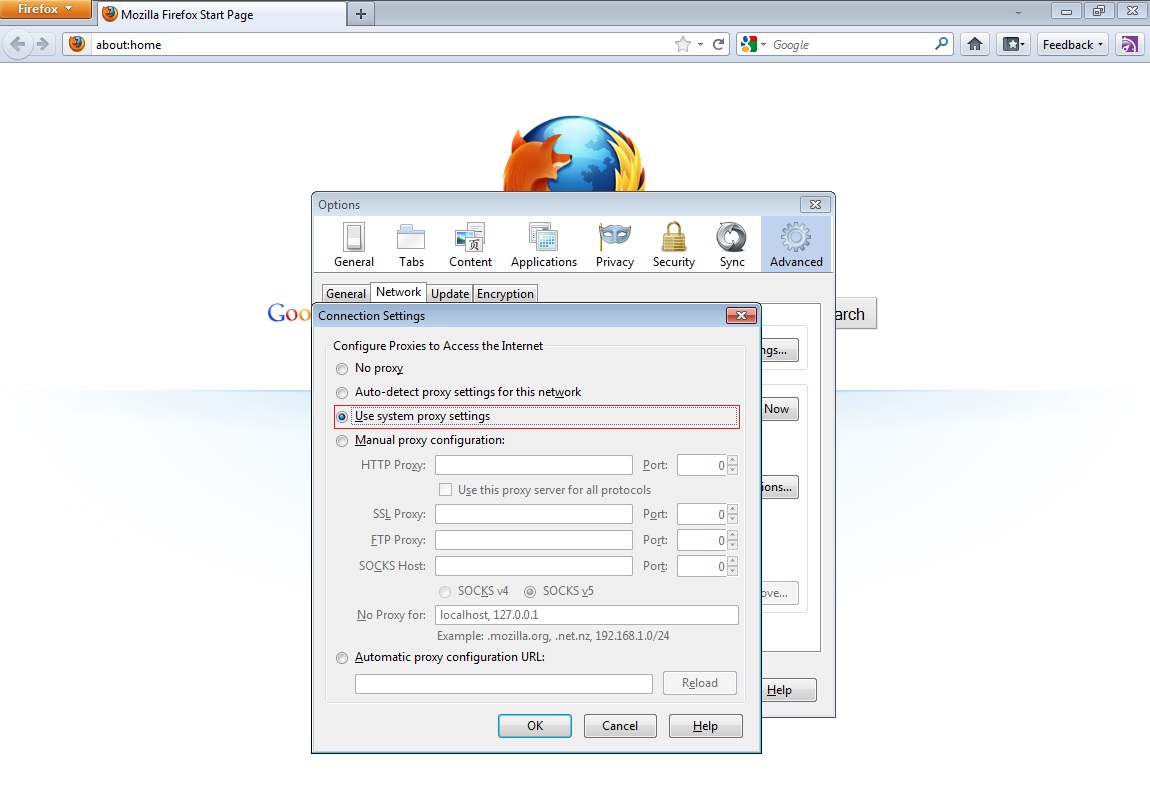Open the Security padlock panel

[673, 245]
